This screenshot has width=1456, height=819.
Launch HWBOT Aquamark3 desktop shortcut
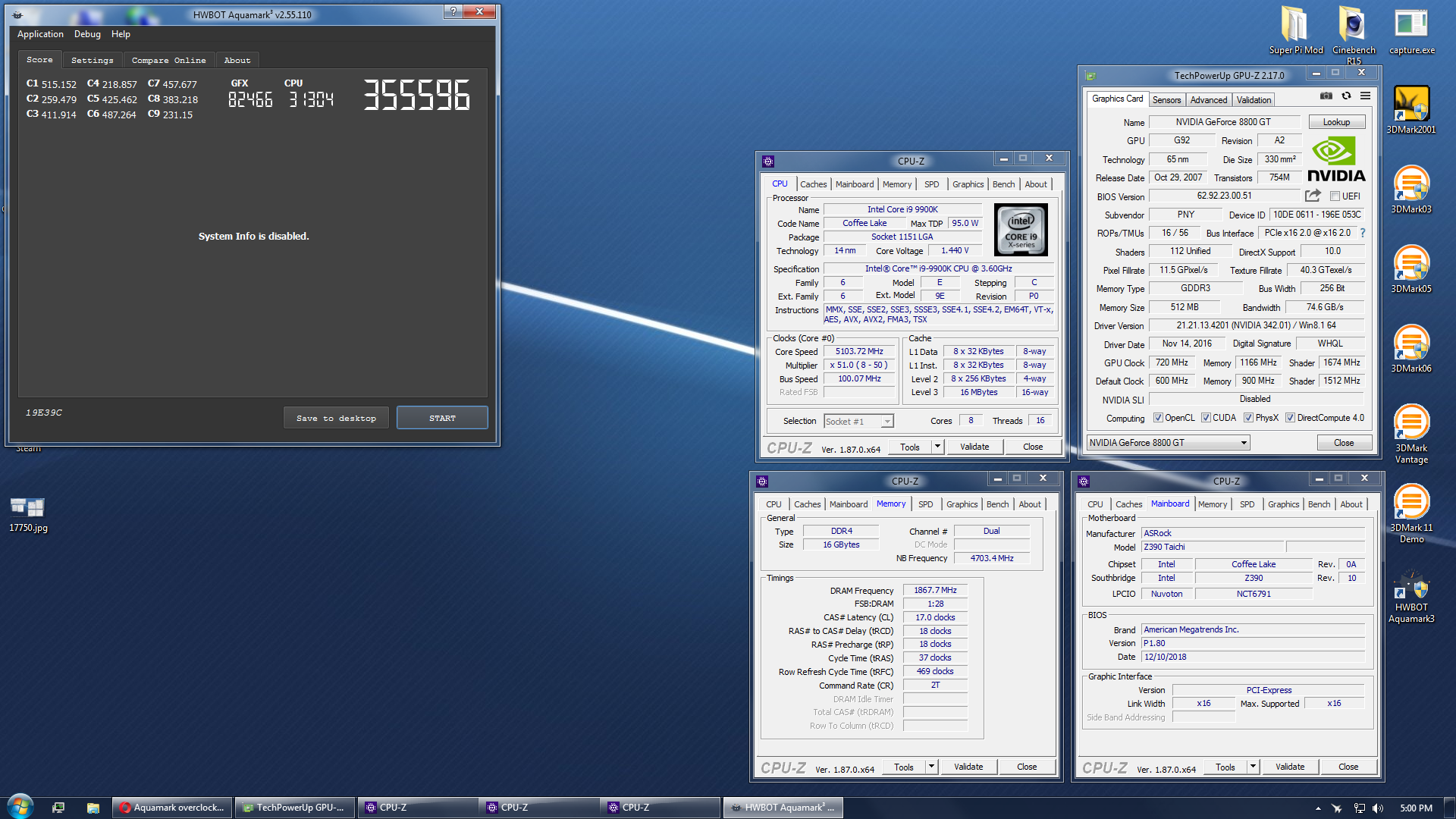pyautogui.click(x=1411, y=597)
